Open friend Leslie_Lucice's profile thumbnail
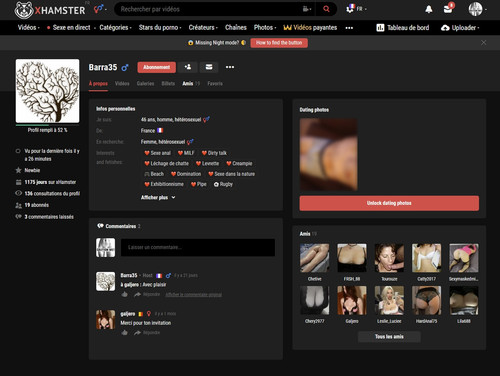 click(x=389, y=300)
